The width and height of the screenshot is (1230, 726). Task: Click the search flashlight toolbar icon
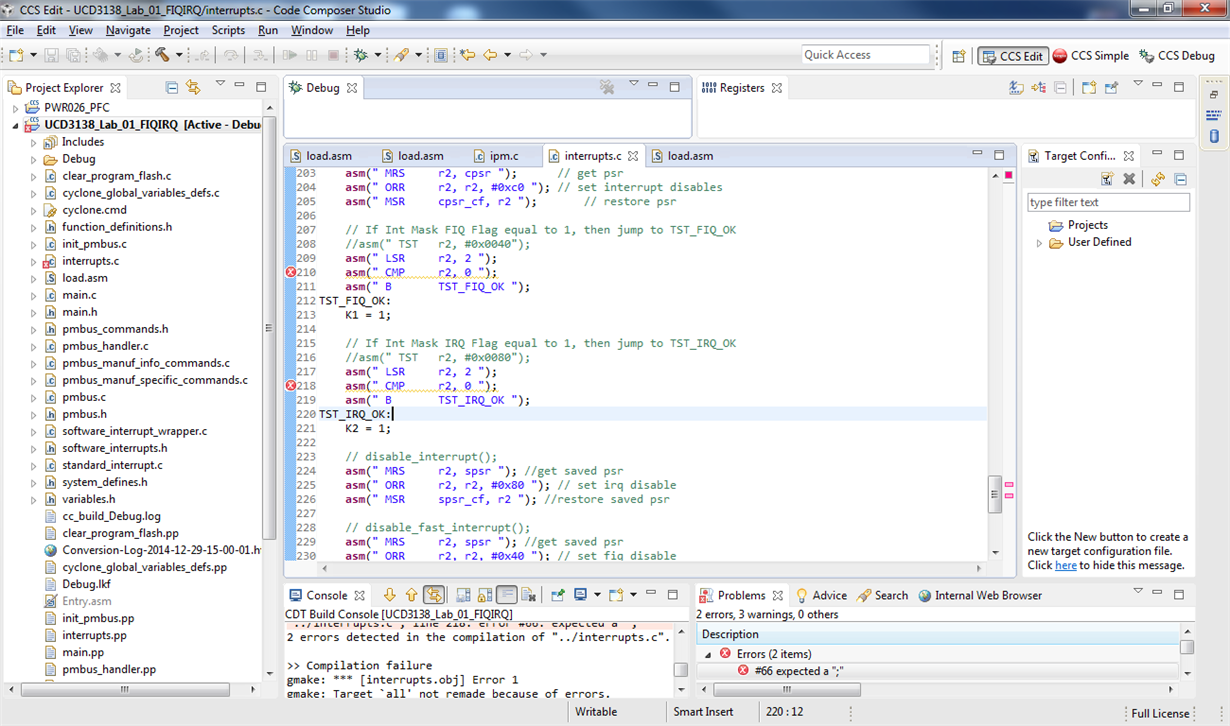click(402, 55)
